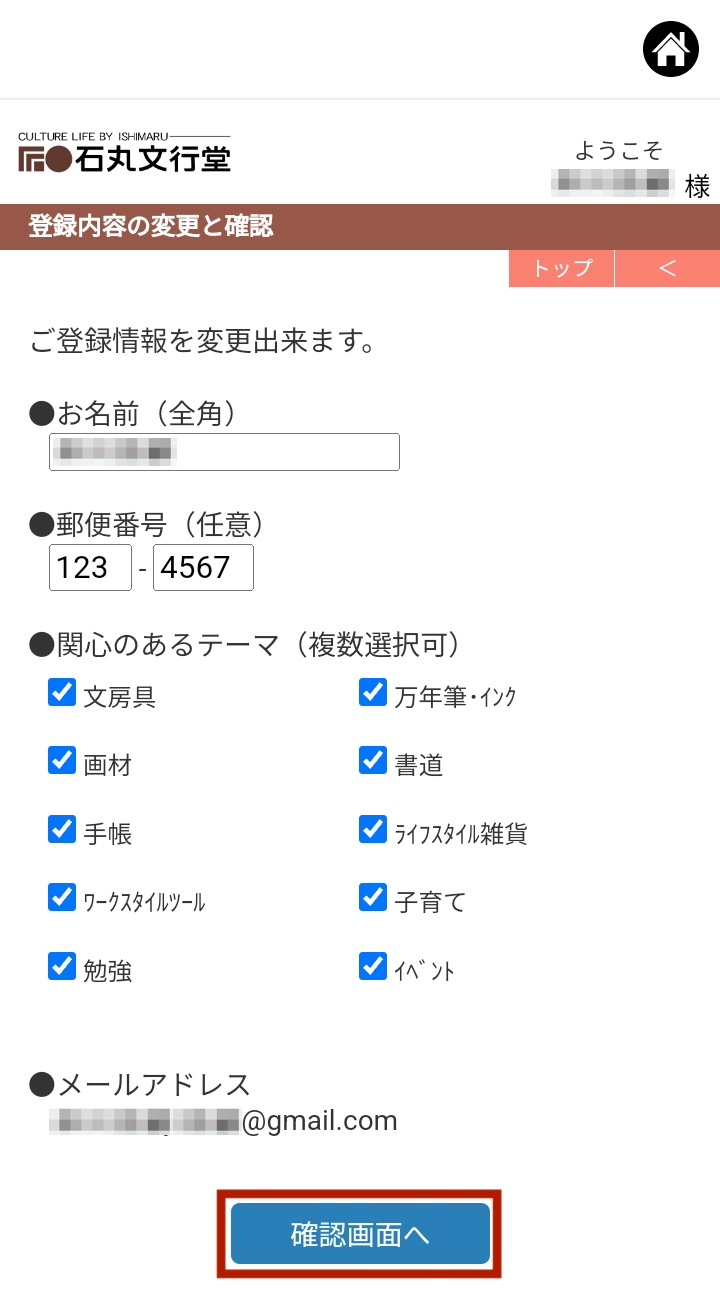Go back using the < button

pyautogui.click(x=667, y=268)
